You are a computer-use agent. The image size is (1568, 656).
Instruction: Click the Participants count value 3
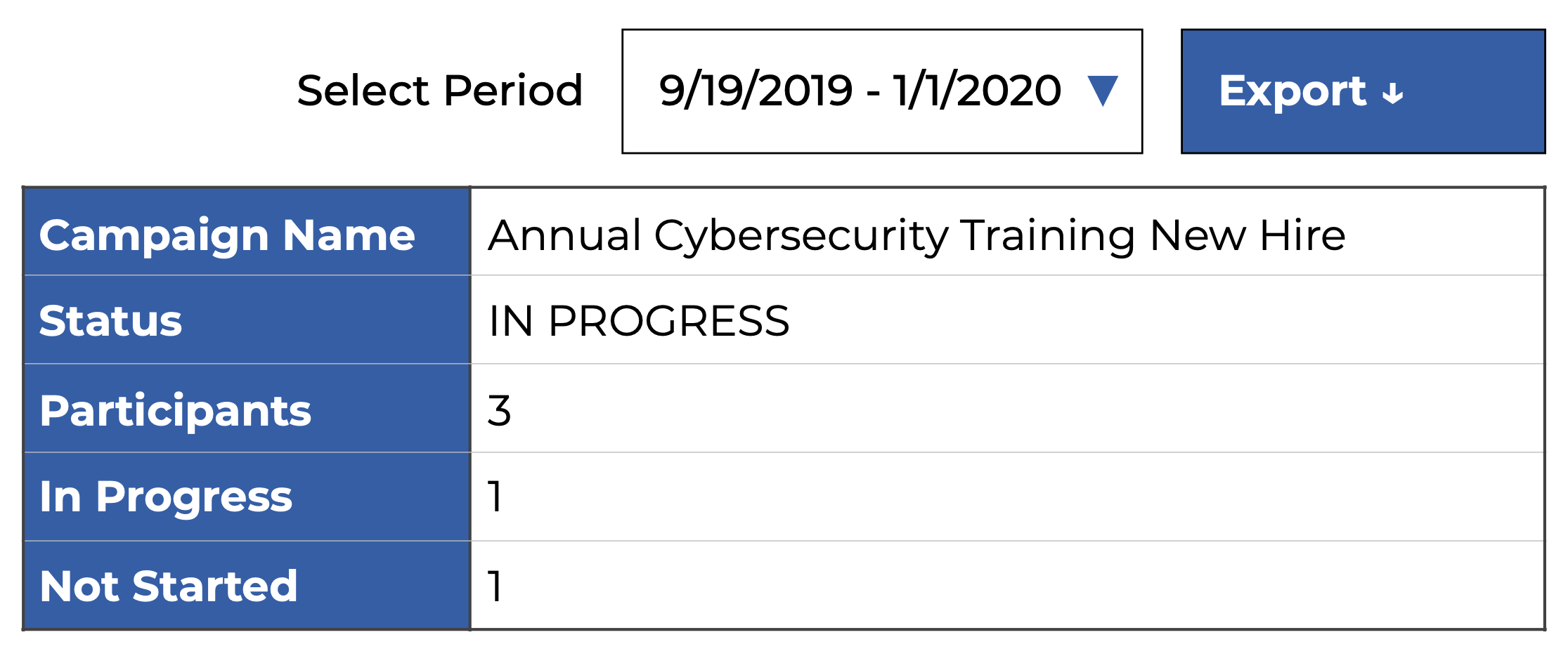coord(499,411)
